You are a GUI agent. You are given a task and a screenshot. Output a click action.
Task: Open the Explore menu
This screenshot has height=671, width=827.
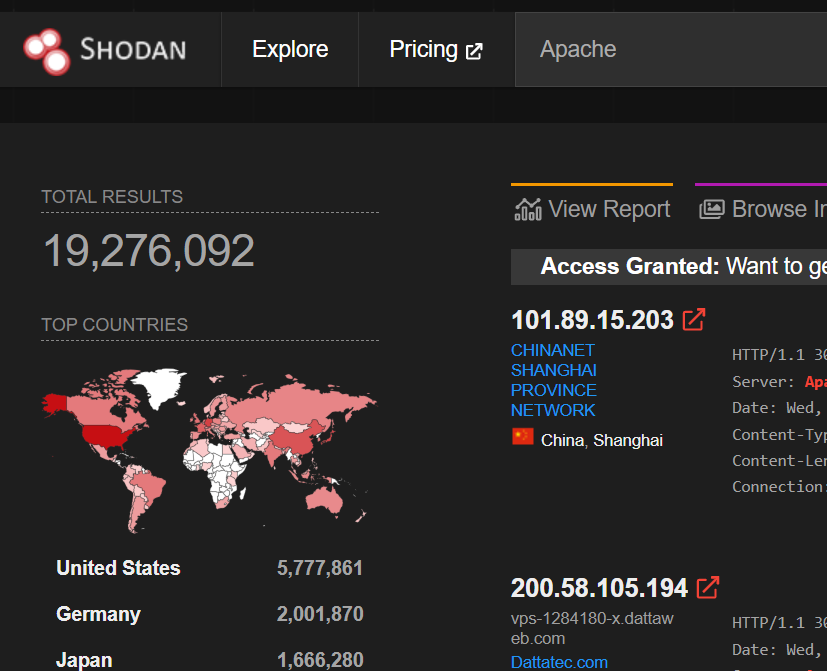tap(289, 48)
